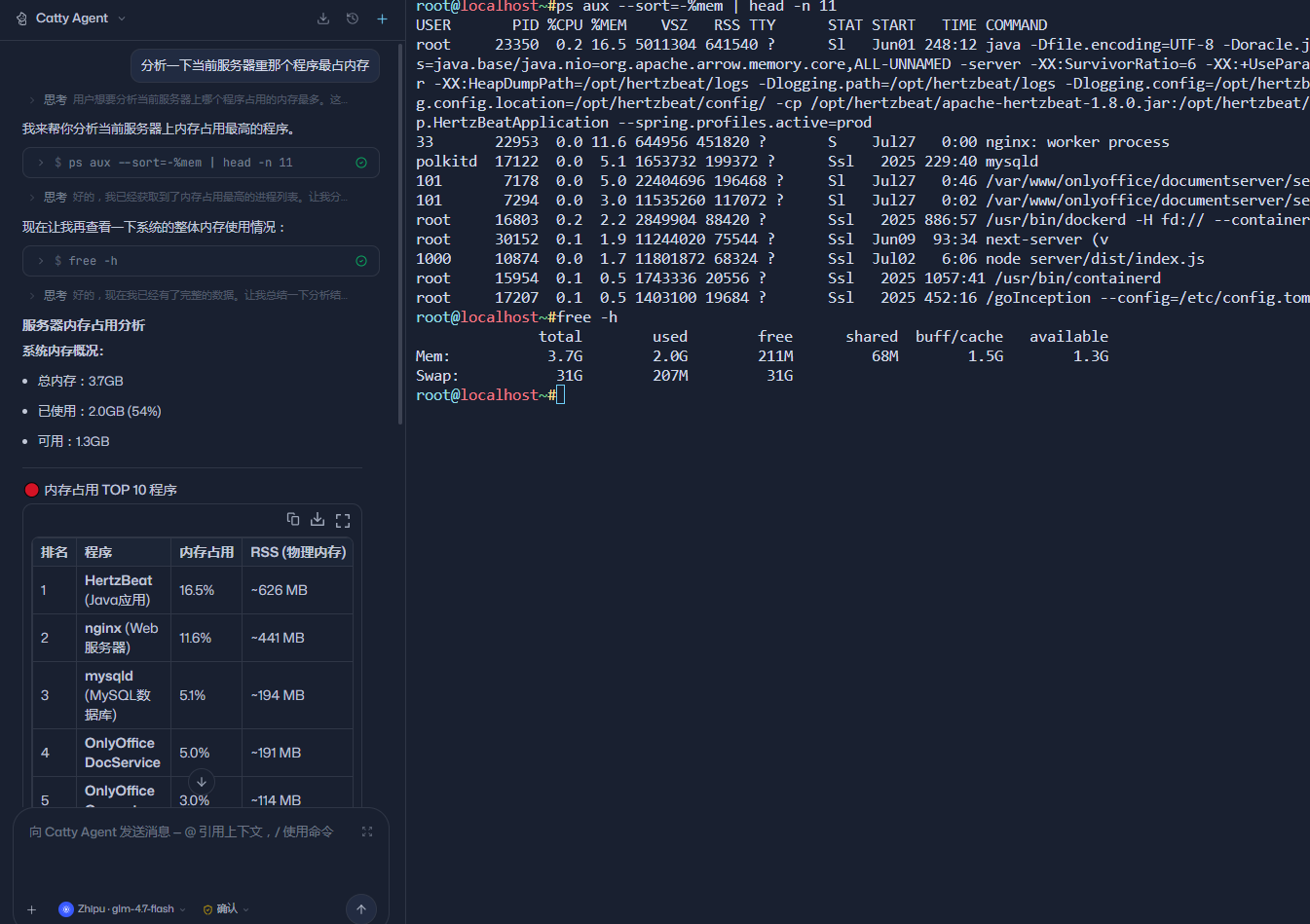Click the 总内存：3.7GB bullet item

coord(81,381)
